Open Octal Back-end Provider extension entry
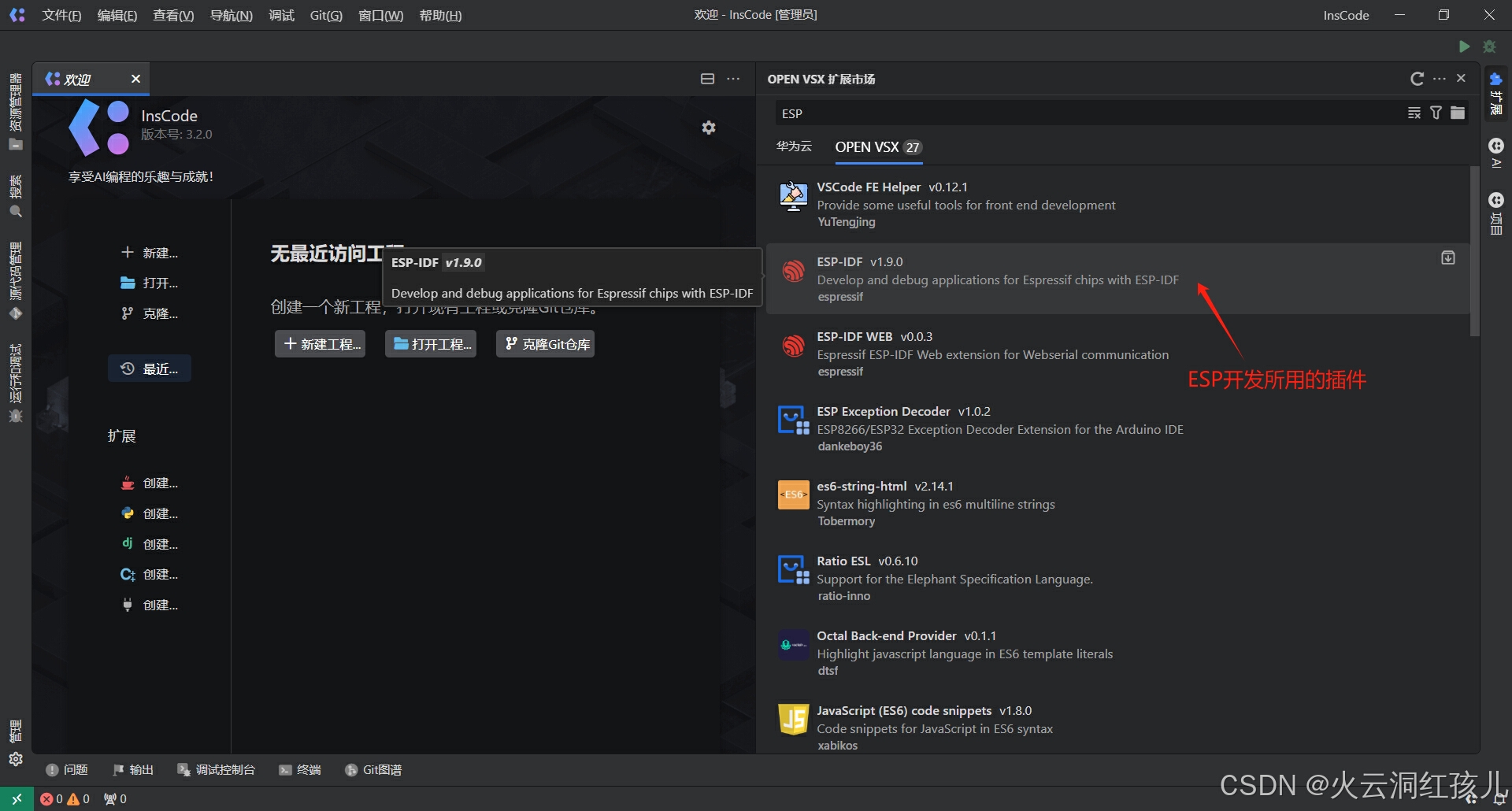This screenshot has width=1512, height=811. (x=1117, y=653)
